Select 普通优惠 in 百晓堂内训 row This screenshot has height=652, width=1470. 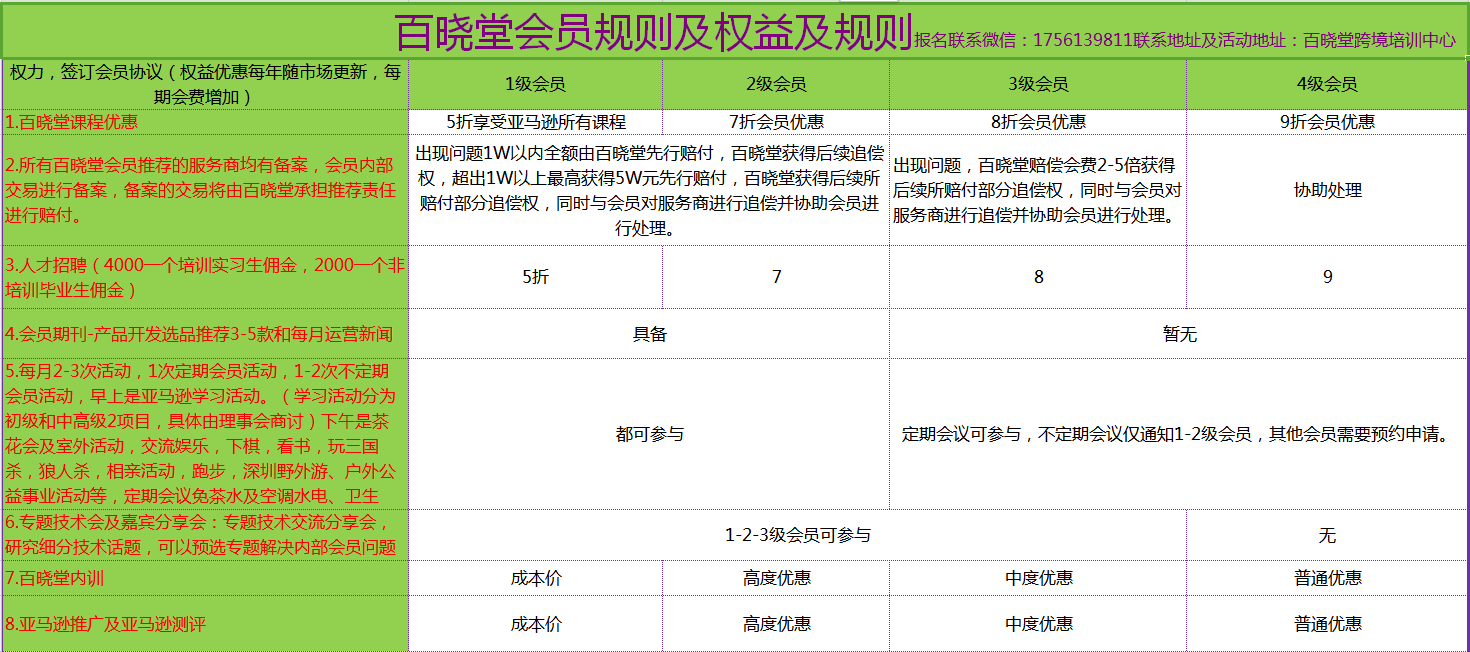click(x=1327, y=578)
